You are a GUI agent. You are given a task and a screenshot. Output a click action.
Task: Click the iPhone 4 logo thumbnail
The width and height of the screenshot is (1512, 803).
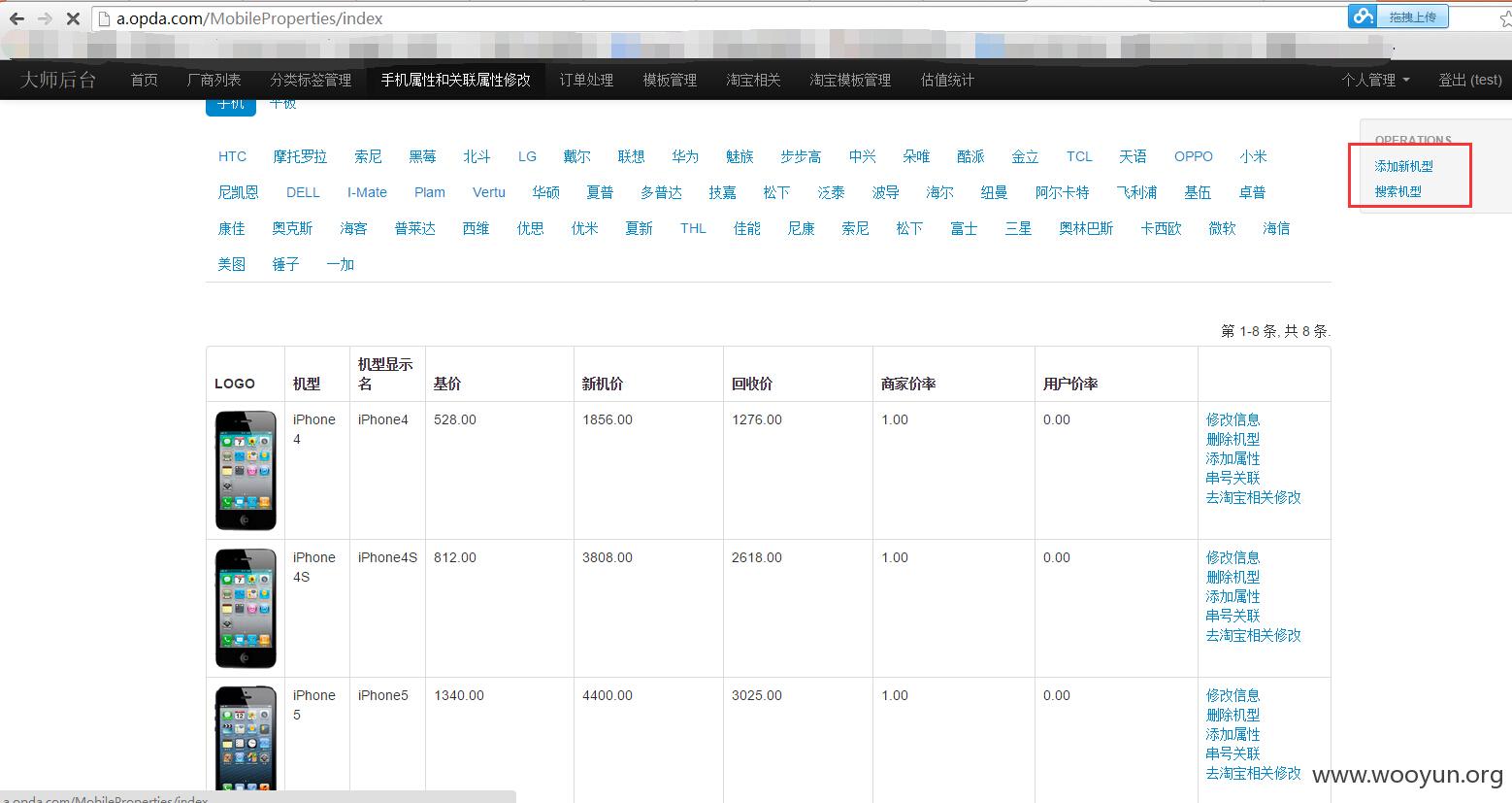click(x=246, y=470)
